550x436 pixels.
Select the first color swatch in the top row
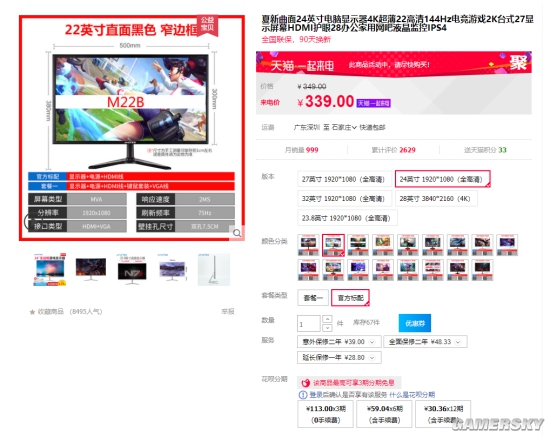[308, 245]
